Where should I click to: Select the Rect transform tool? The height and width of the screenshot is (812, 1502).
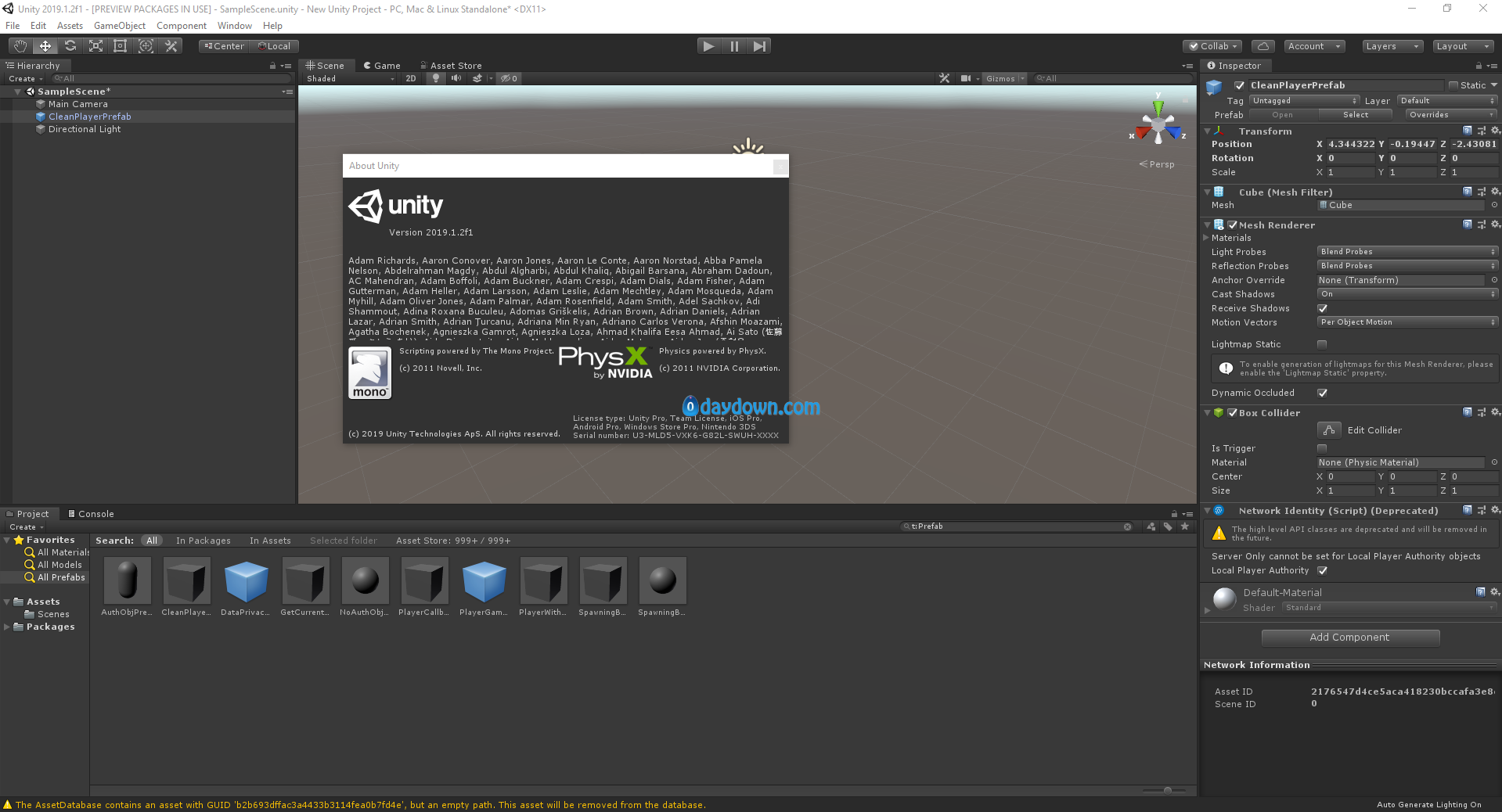(x=121, y=46)
